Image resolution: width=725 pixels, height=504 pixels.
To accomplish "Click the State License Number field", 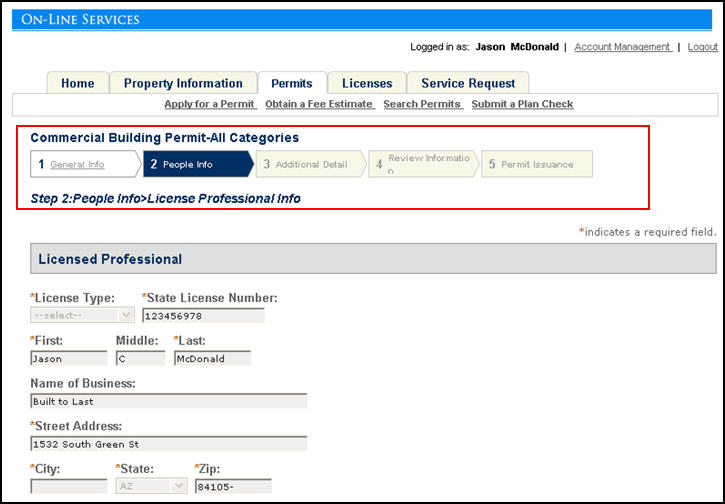I will pyautogui.click(x=203, y=315).
